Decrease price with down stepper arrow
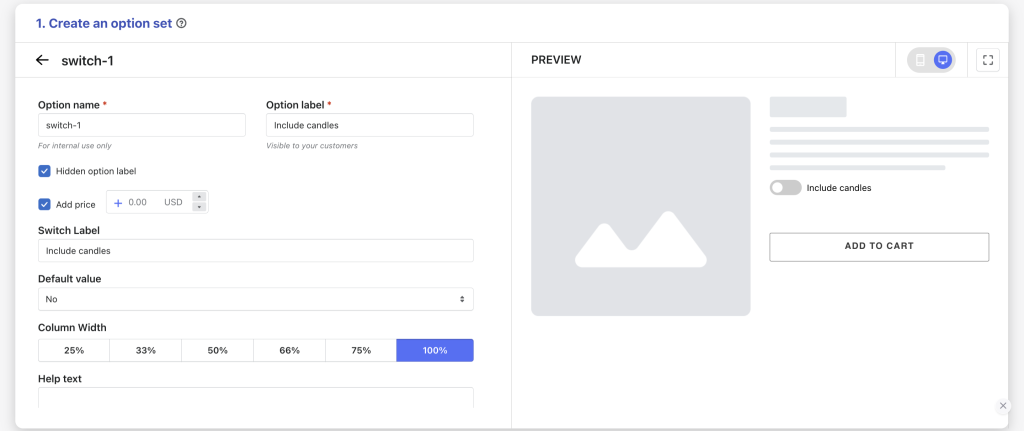This screenshot has height=431, width=1024. [x=200, y=208]
